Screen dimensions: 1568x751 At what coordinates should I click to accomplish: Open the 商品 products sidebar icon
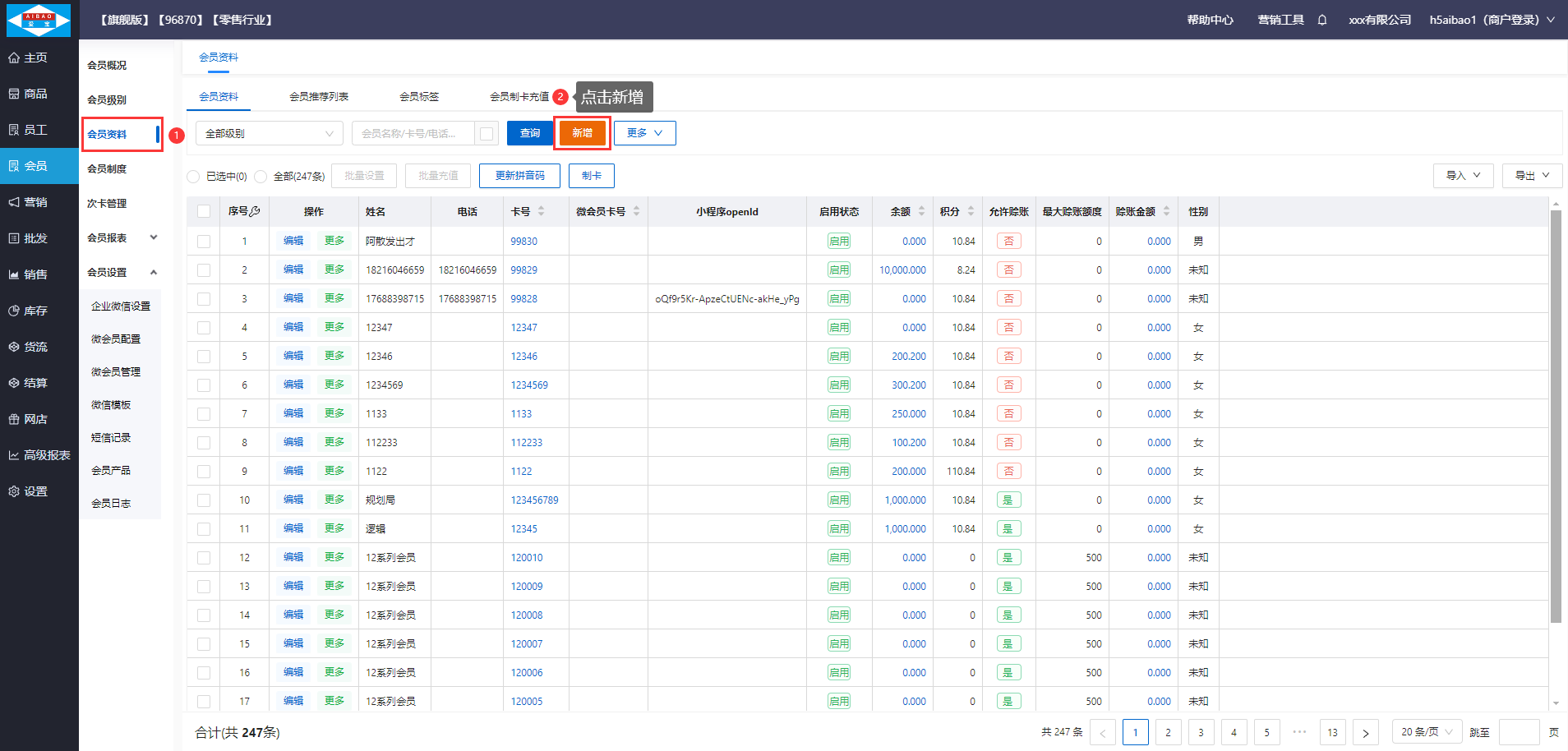point(14,94)
